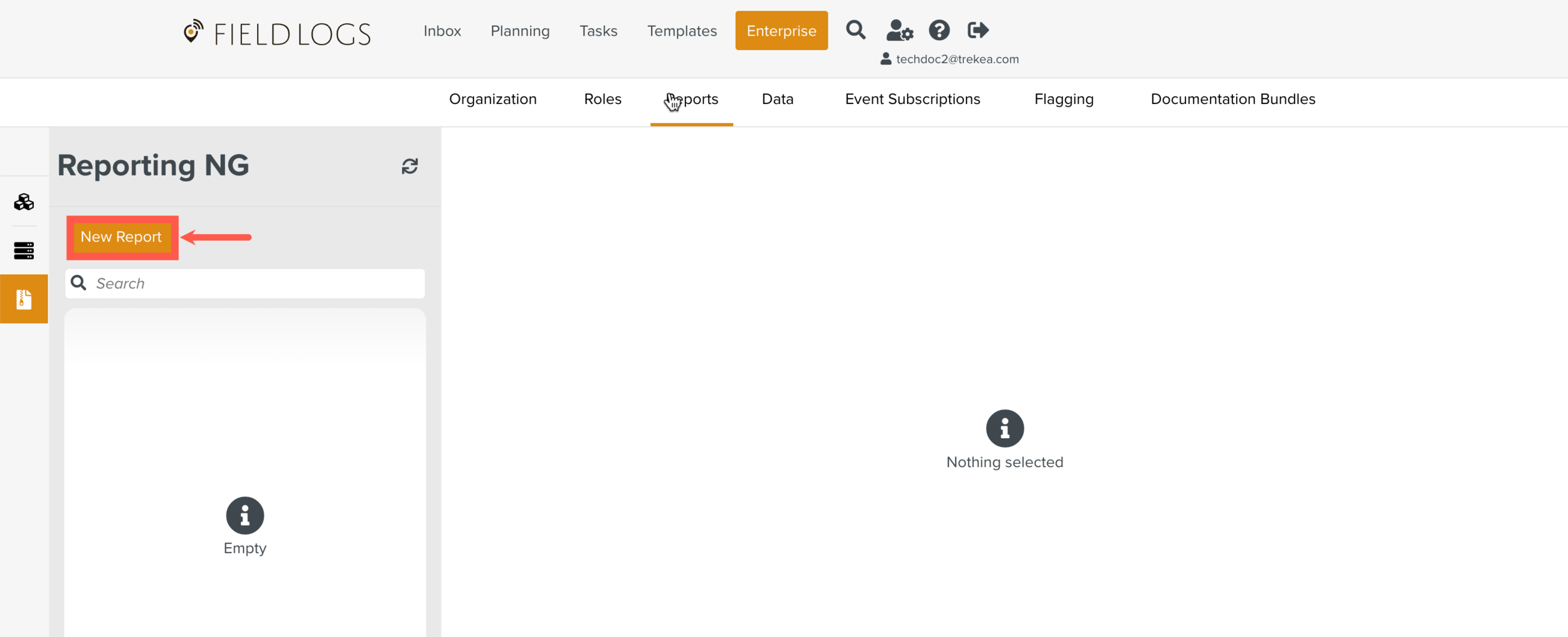
Task: Open user settings gear icon
Action: coord(899,30)
